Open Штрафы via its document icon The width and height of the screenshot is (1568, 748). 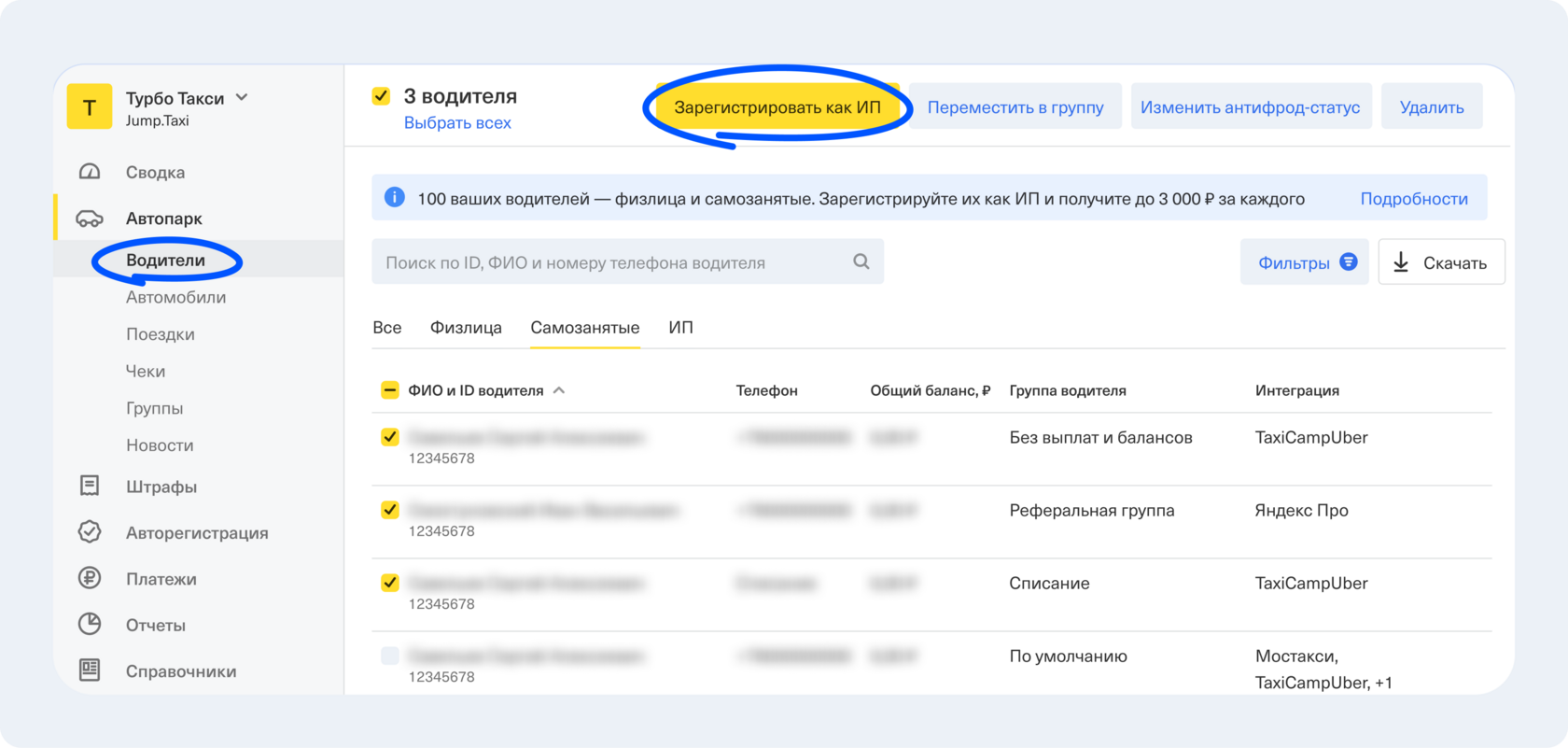point(90,487)
